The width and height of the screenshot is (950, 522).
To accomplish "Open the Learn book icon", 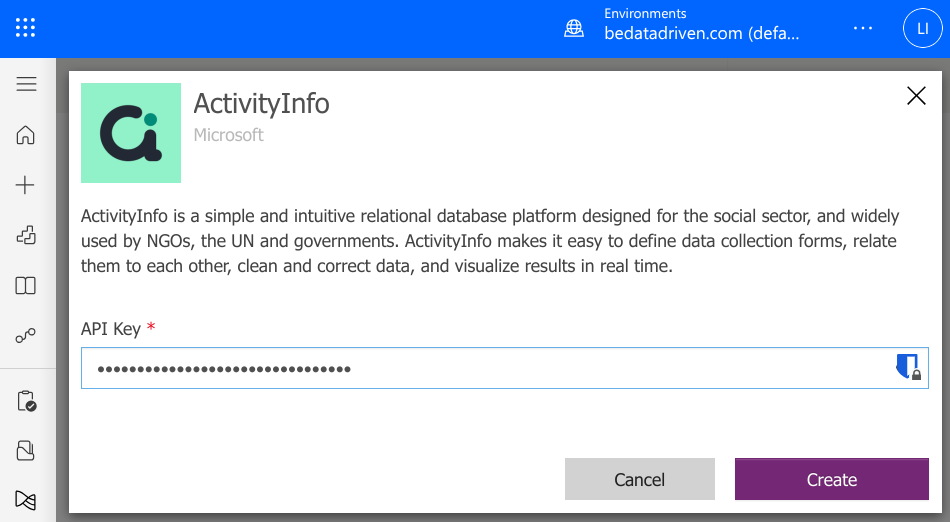I will coord(25,285).
